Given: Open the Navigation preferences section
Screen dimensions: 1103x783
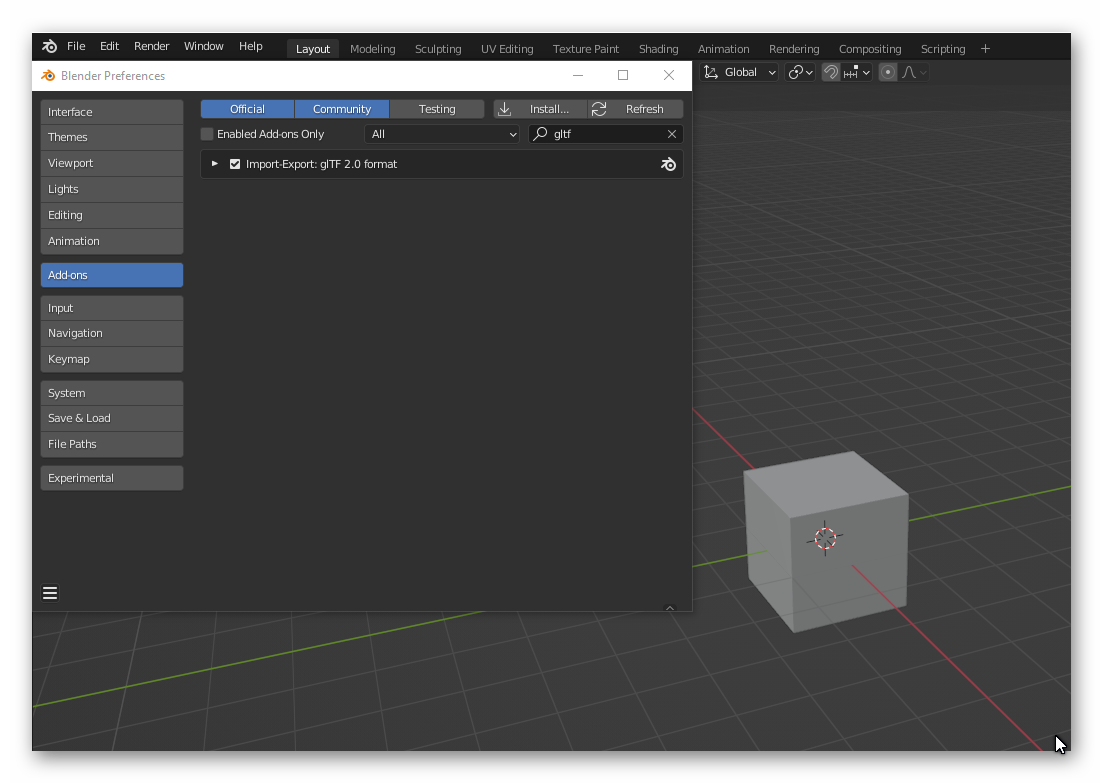Looking at the screenshot, I should [112, 333].
